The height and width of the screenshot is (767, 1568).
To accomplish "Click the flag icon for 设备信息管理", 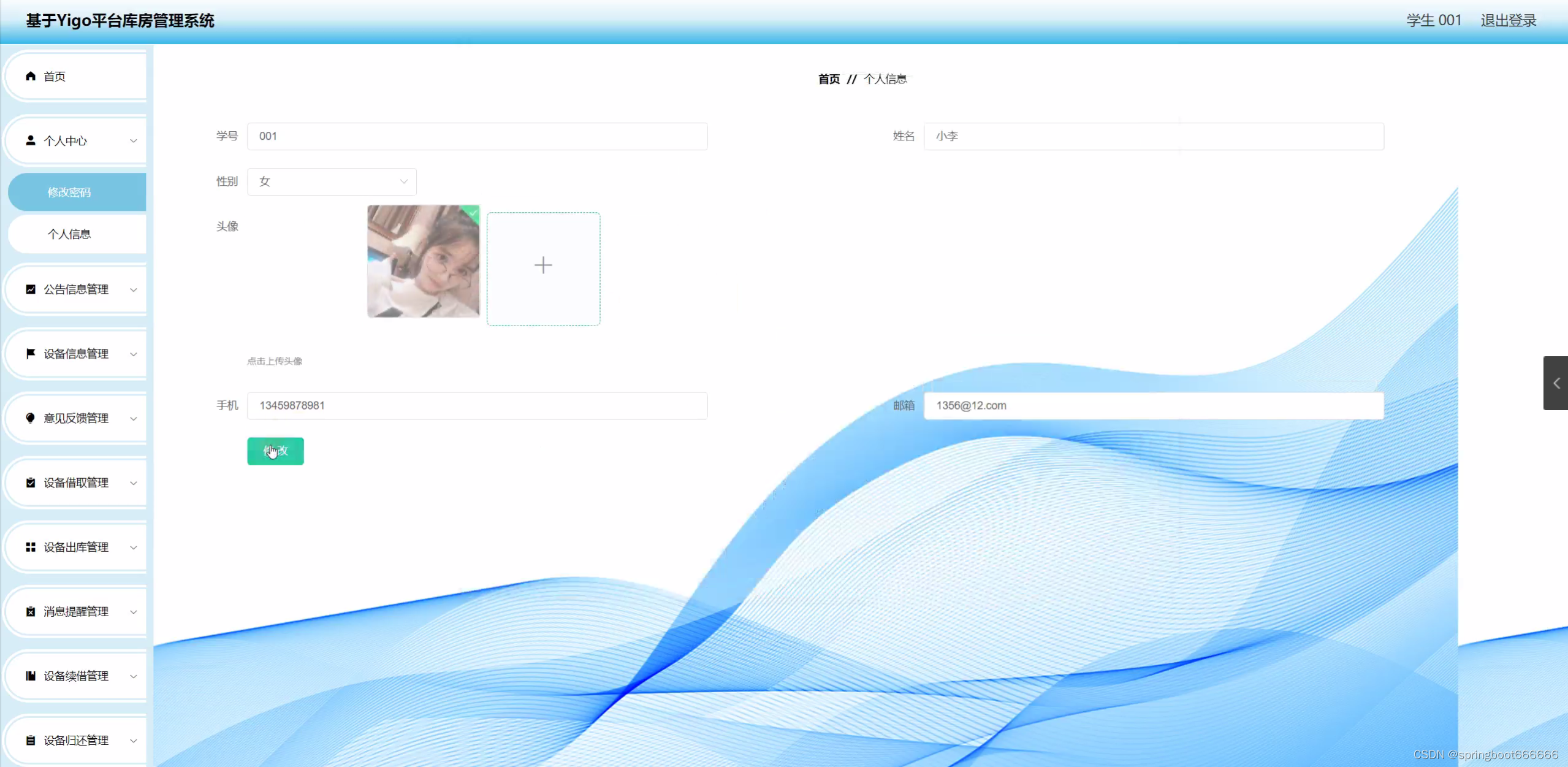I will tap(30, 354).
